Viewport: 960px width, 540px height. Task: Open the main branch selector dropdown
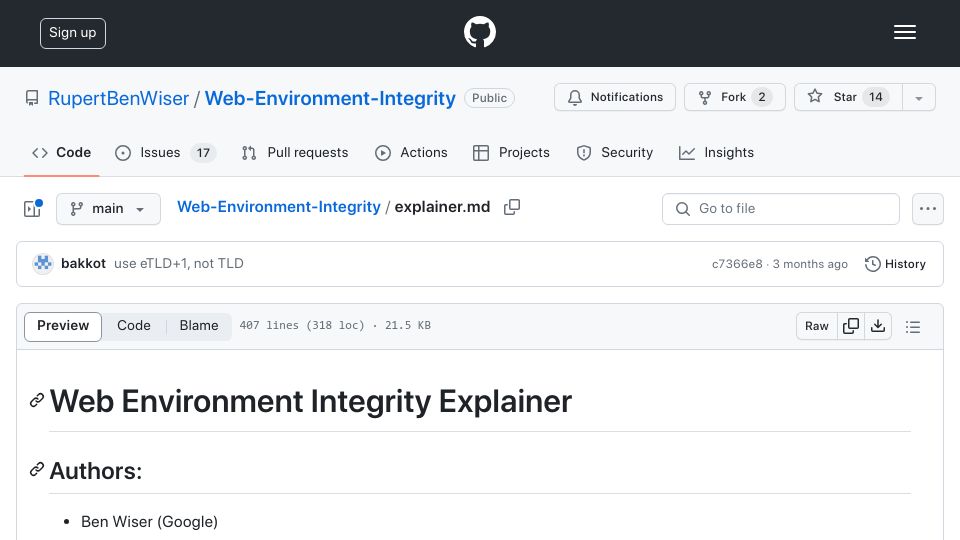point(108,209)
